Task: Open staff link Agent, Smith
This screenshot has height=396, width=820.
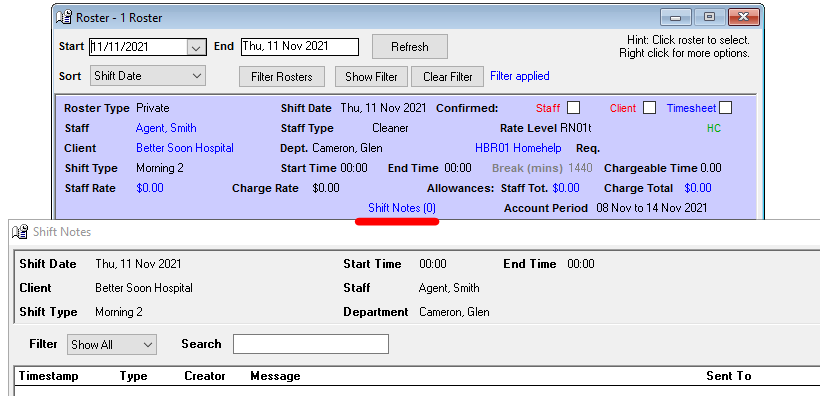Action: (166, 128)
